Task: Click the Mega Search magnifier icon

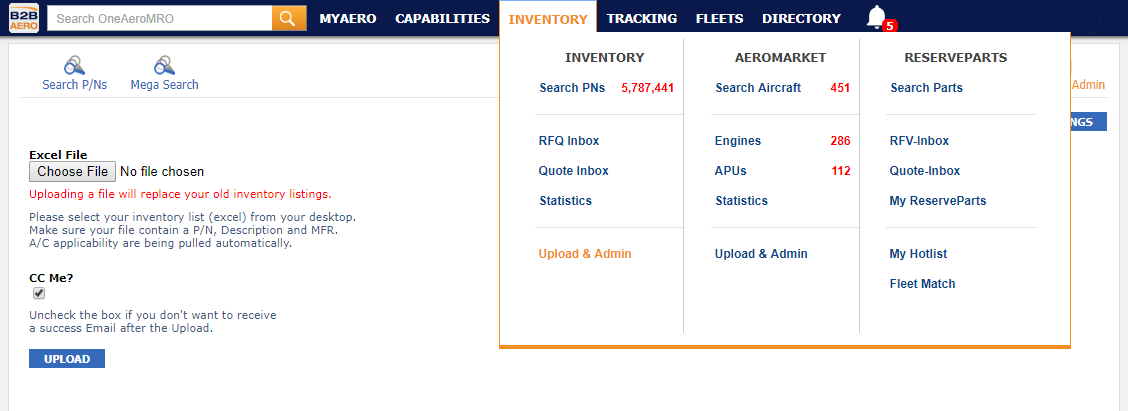Action: (165, 66)
